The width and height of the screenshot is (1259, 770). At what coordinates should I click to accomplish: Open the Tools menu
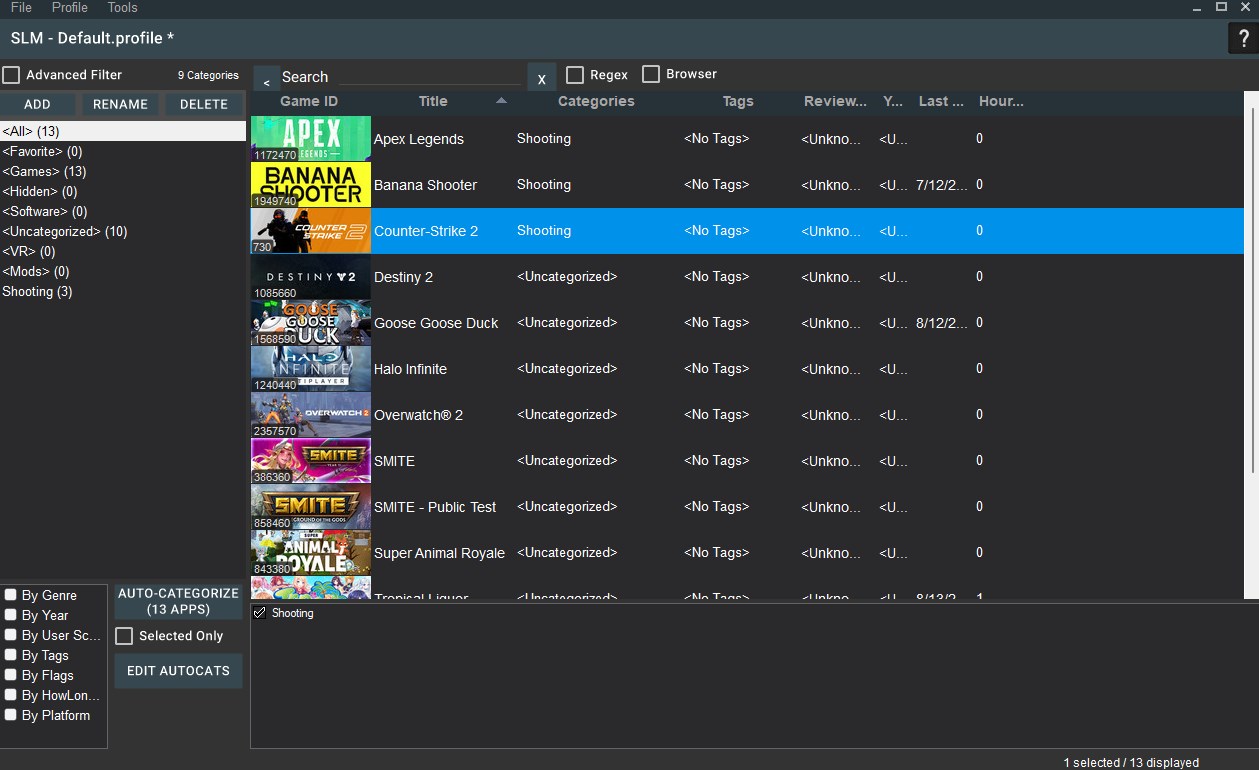point(122,8)
